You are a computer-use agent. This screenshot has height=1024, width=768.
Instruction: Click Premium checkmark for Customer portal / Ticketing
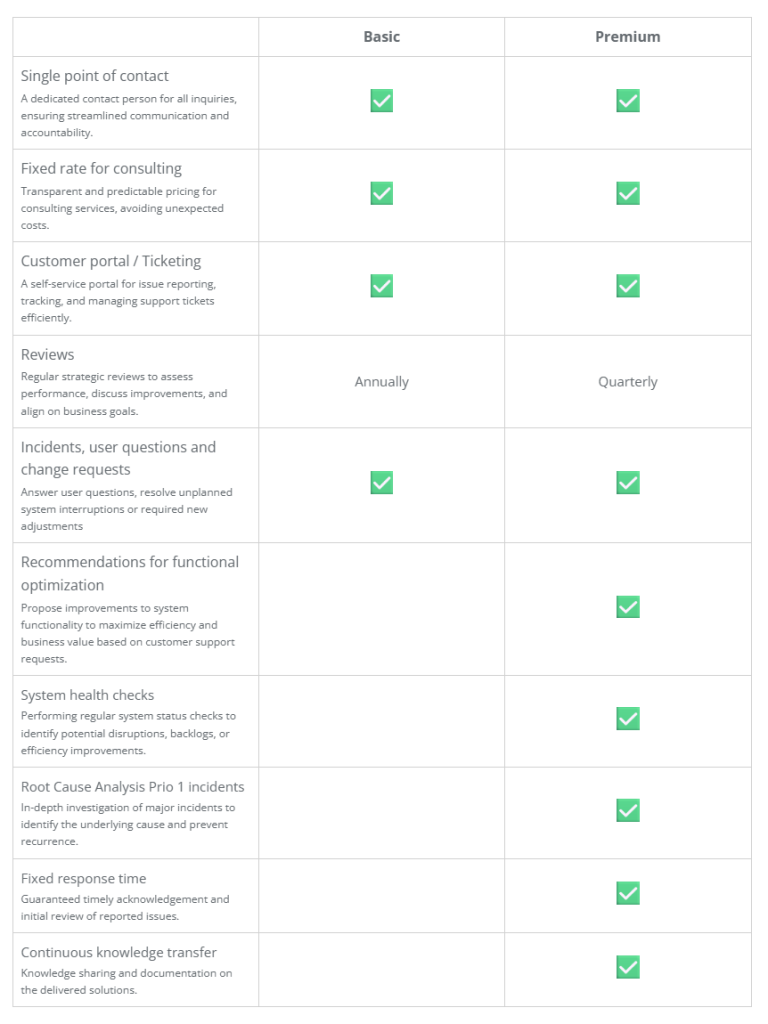tap(628, 286)
